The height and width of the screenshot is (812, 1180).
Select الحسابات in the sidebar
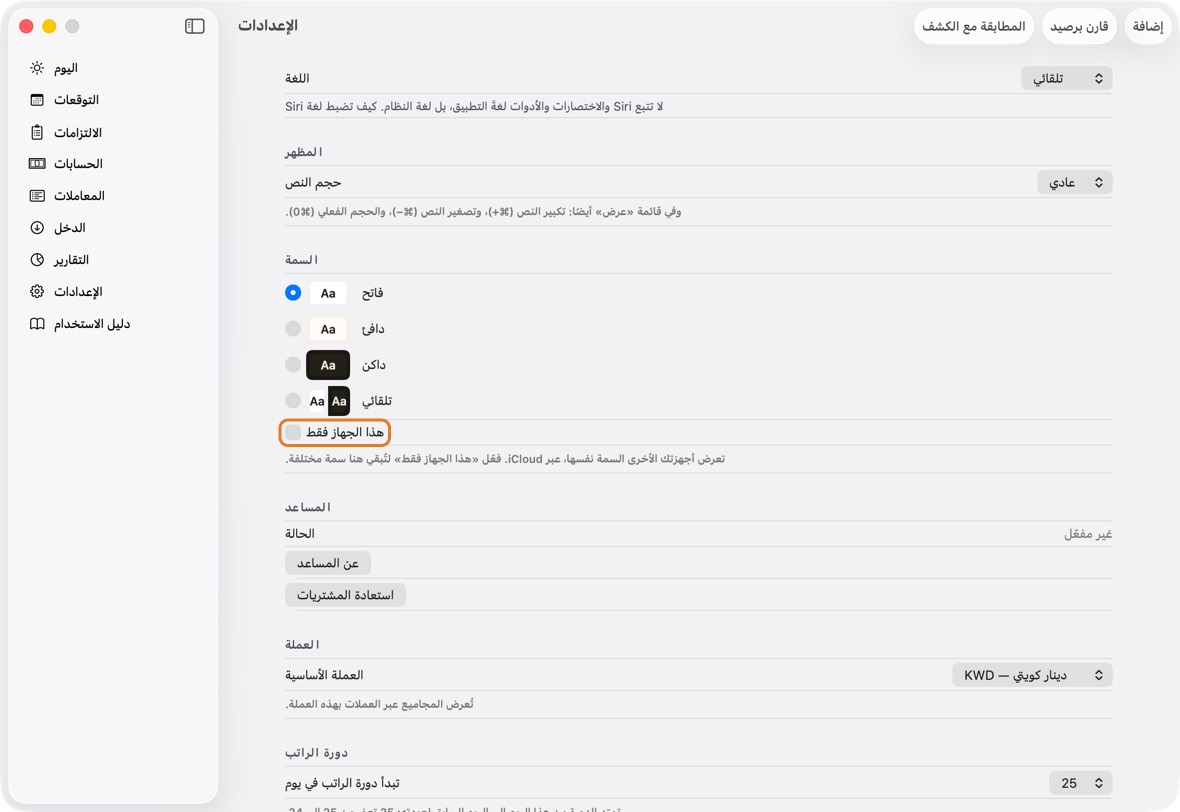[x=113, y=164]
